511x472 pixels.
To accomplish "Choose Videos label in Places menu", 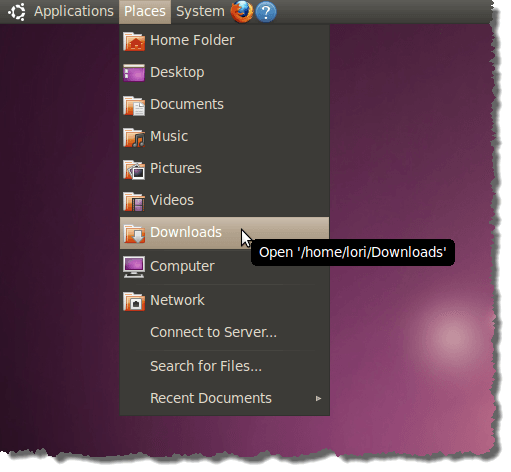I will (172, 200).
